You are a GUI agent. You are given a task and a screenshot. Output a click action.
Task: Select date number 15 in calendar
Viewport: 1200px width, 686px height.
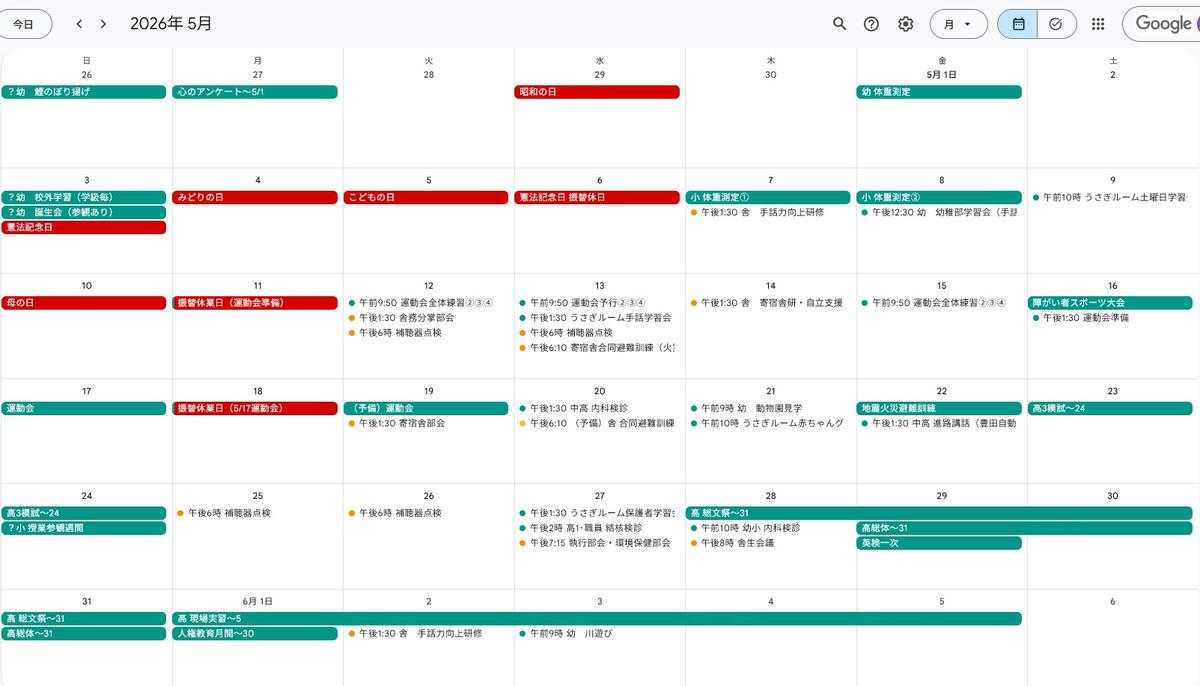941,286
